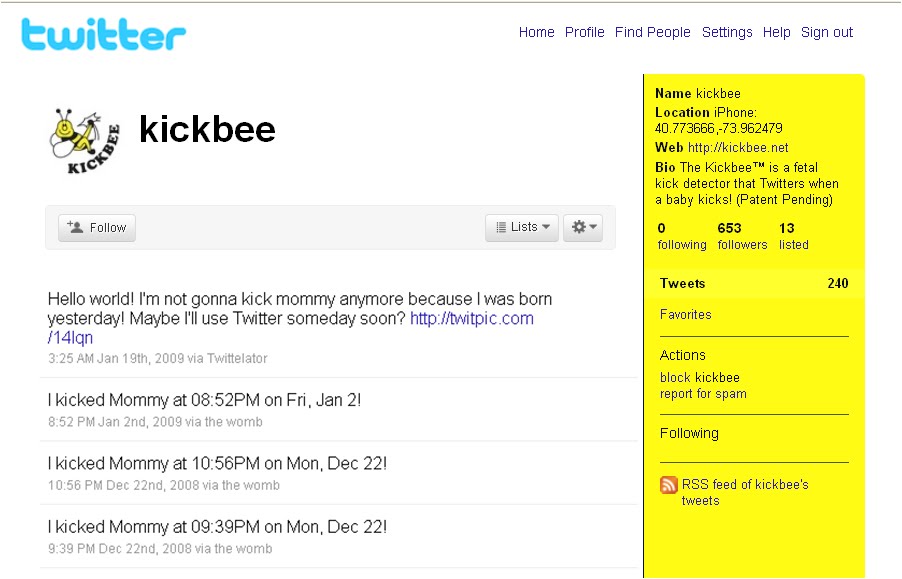Open the twitpic.com link in tweet
Viewport: 902px width, 579px height.
coord(472,318)
